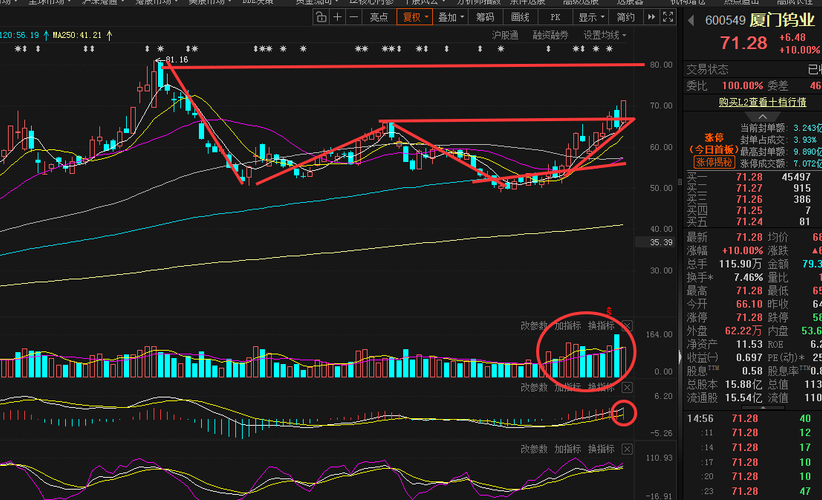This screenshot has height=500, width=822.
Task: Open the 叠加 overlay dropdown
Action: click(451, 17)
